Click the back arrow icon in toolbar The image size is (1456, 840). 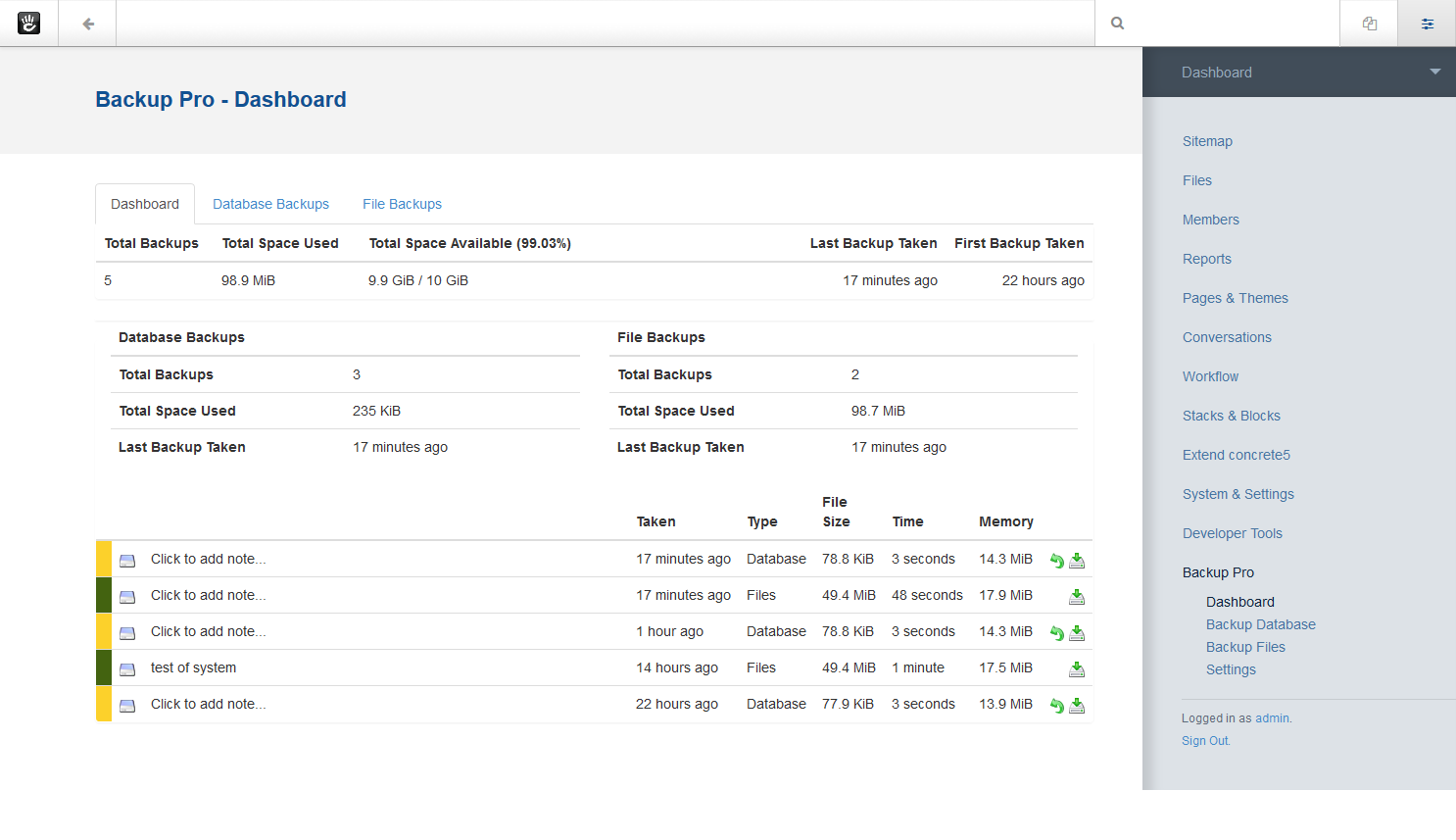88,24
